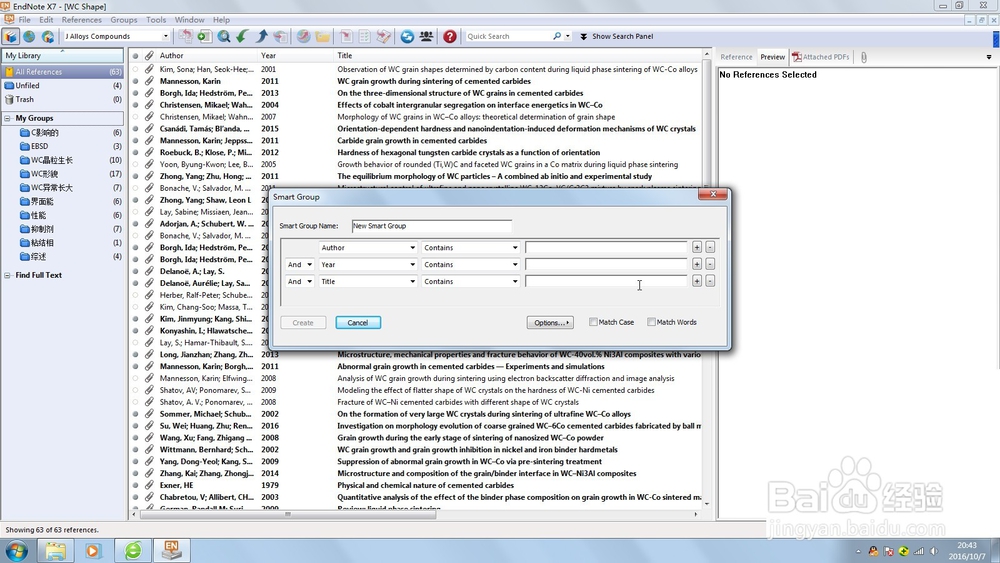The height and width of the screenshot is (563, 1000).
Task: Click the Open File folder icon
Action: pos(323,36)
